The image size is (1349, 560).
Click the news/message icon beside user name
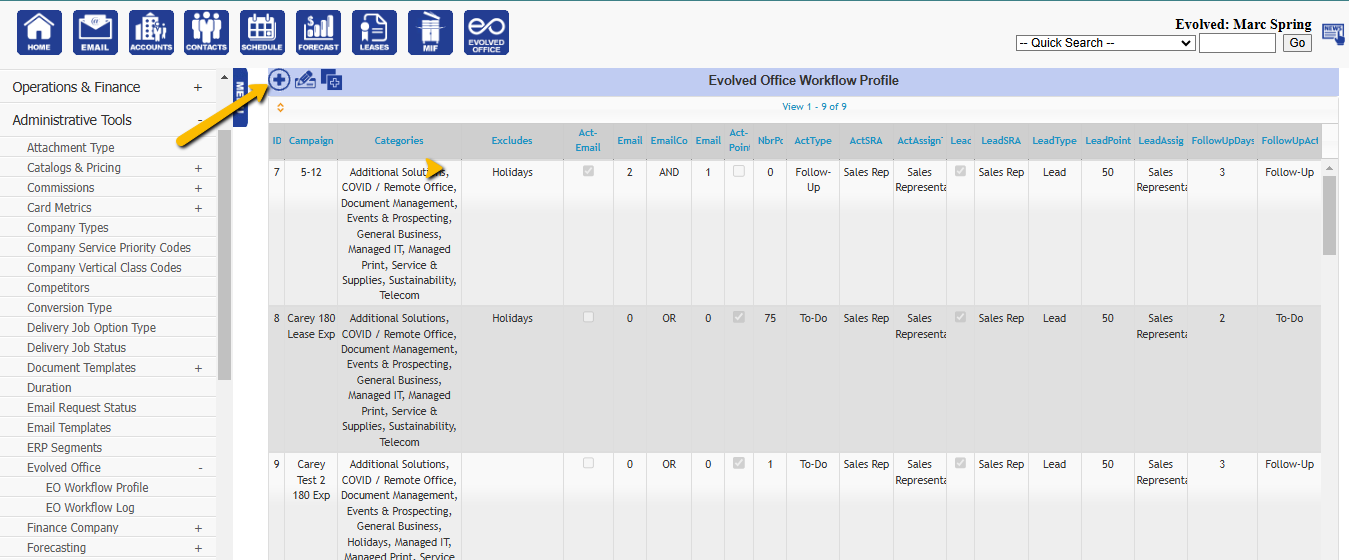point(1333,33)
